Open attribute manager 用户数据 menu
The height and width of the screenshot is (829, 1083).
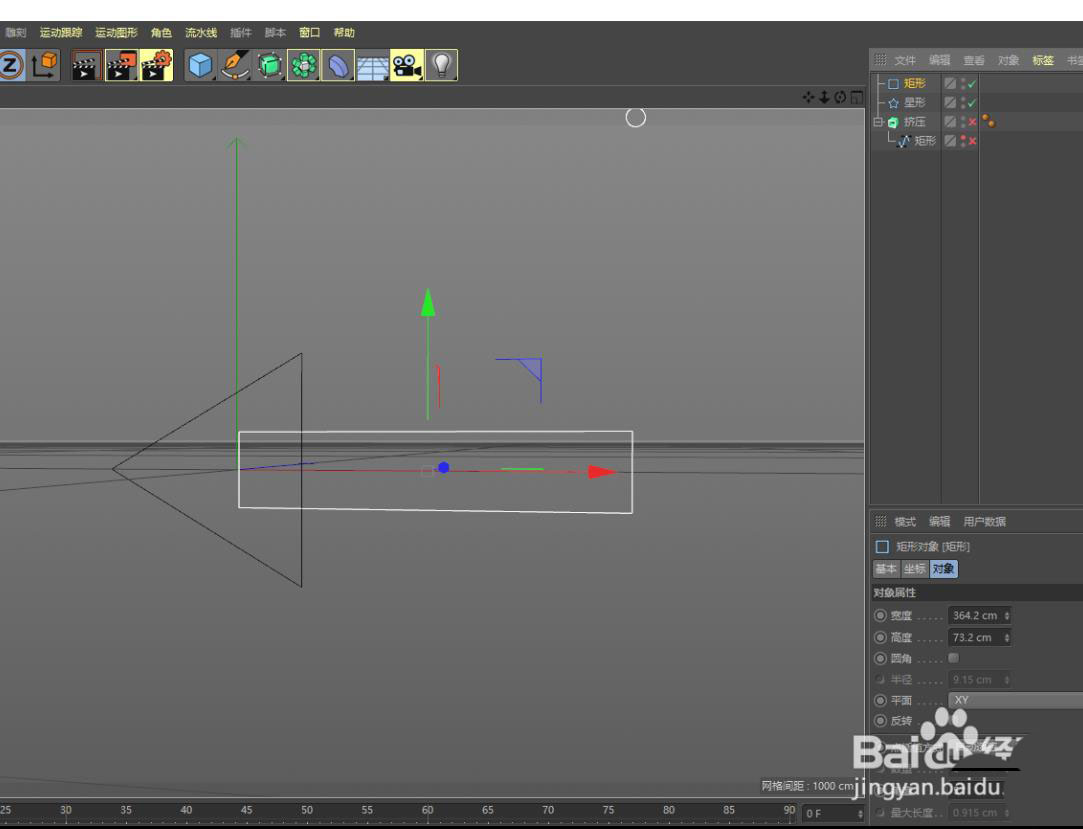(x=984, y=522)
